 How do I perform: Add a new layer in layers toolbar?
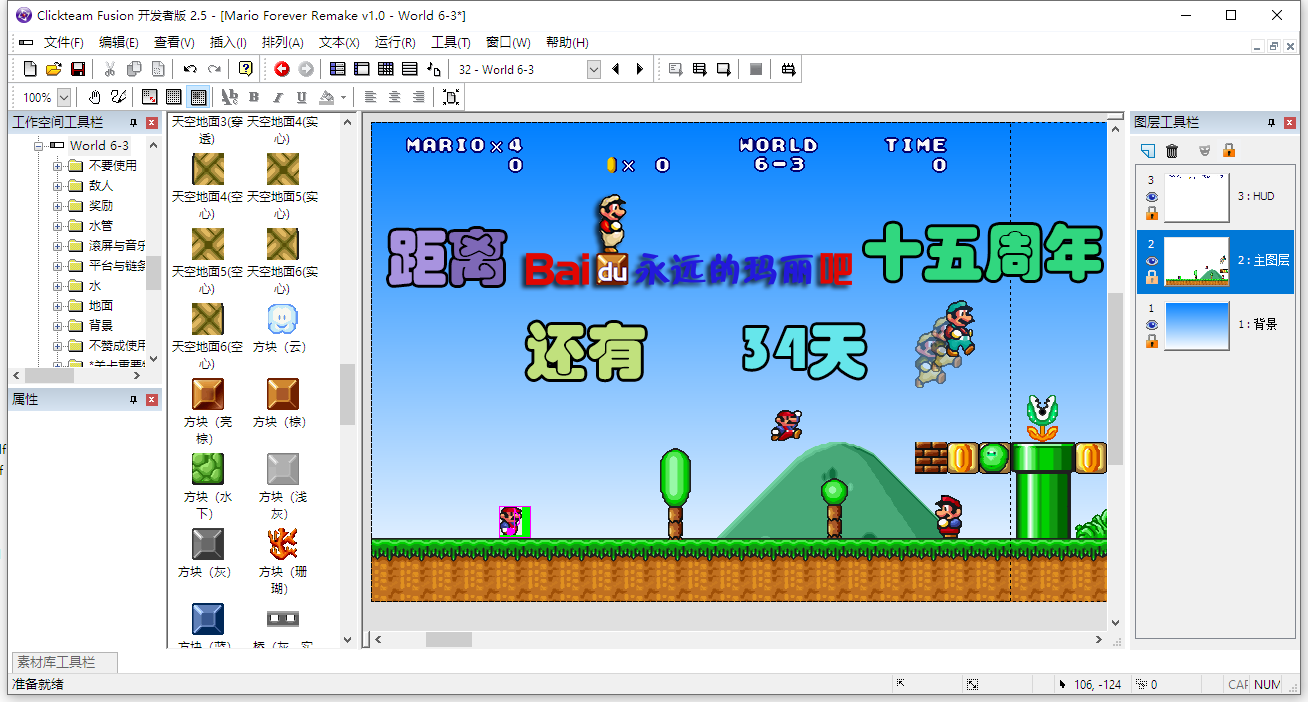click(1148, 151)
